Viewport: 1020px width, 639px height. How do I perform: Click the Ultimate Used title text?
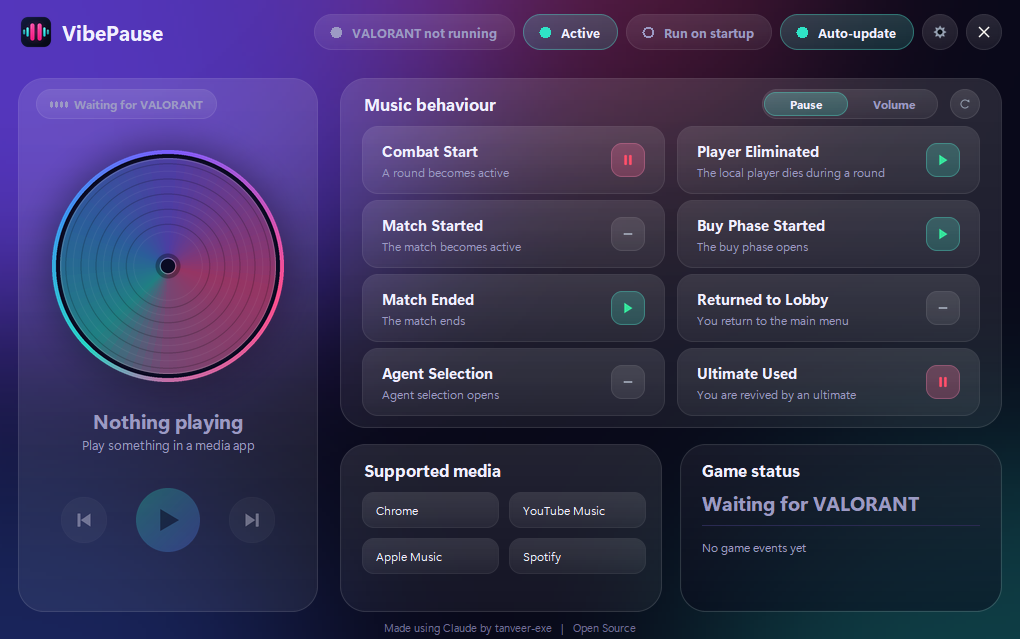[x=747, y=374]
